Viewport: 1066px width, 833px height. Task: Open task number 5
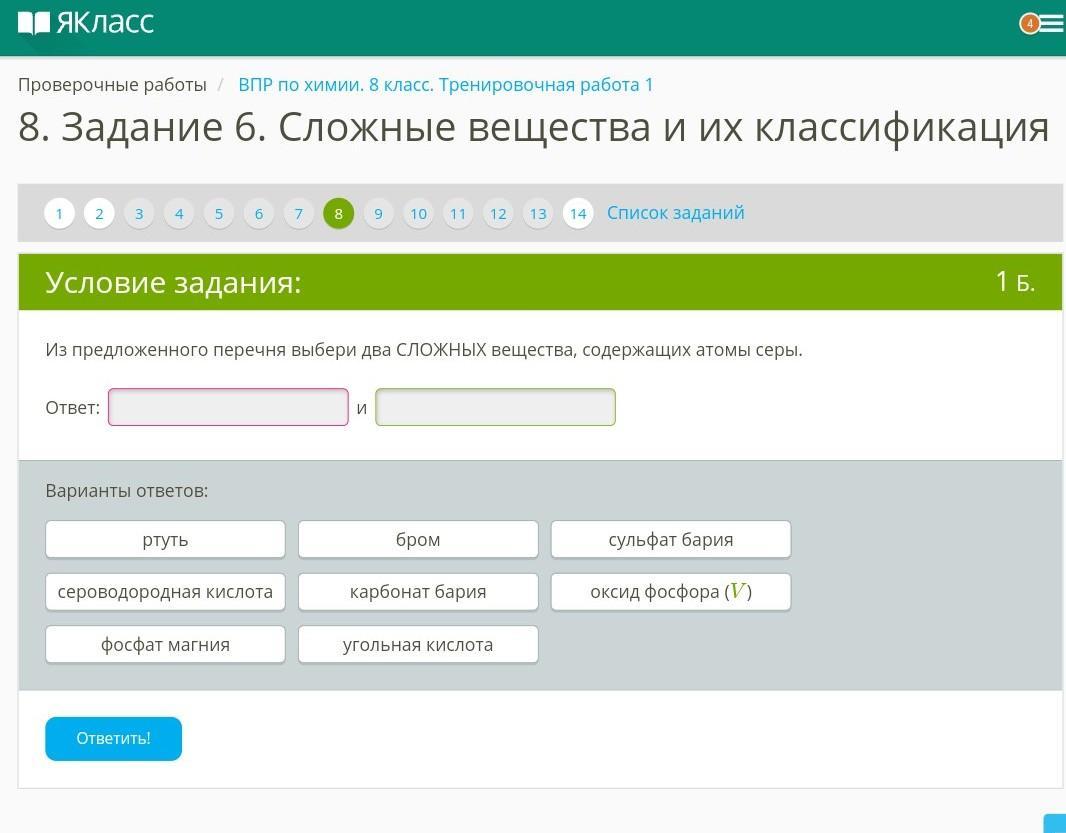pyautogui.click(x=219, y=213)
